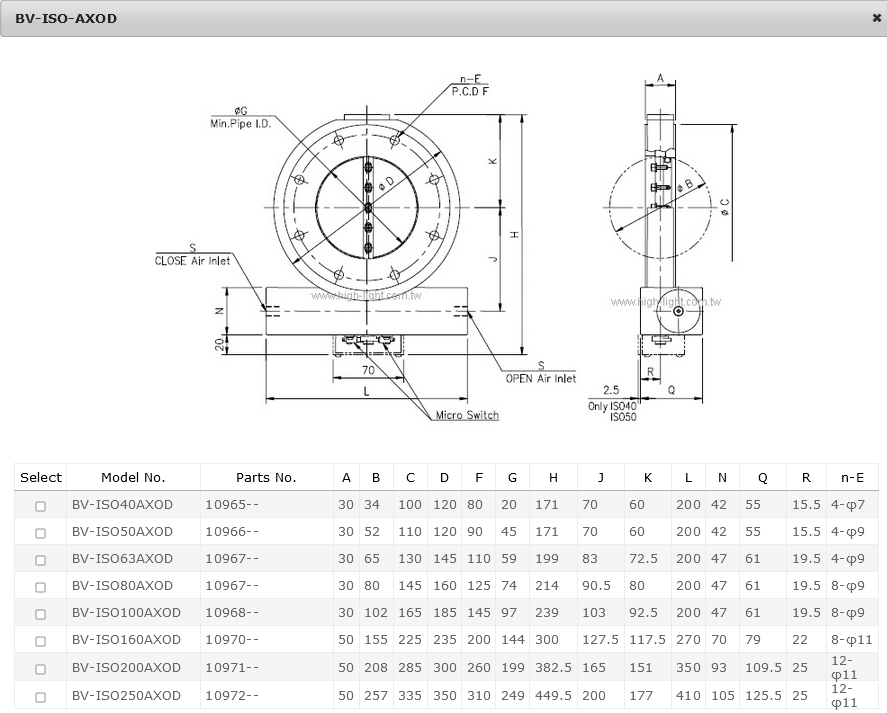Click model name BV-ISO40AXOD

point(122,505)
